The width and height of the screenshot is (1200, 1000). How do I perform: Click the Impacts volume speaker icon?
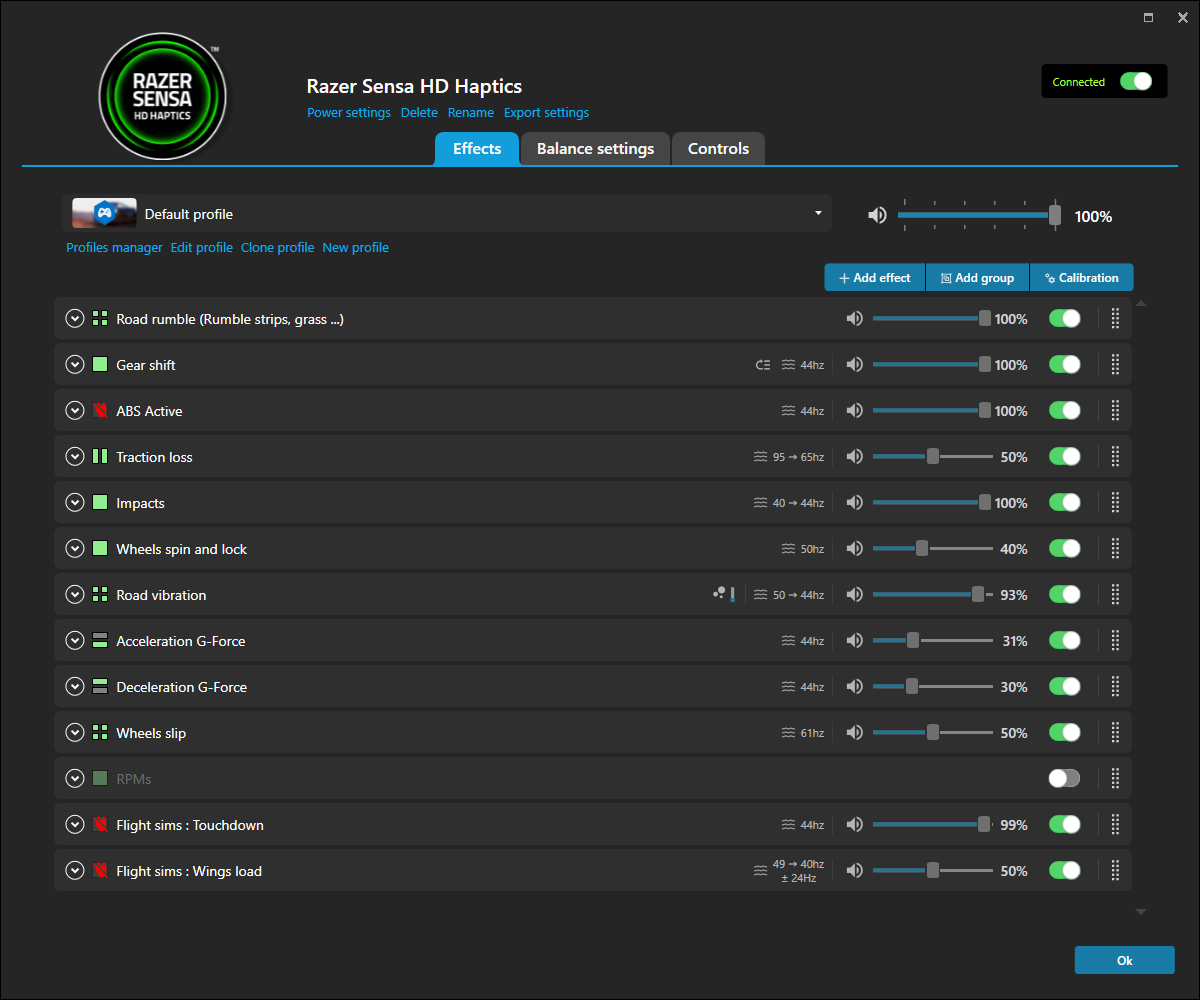coord(854,503)
